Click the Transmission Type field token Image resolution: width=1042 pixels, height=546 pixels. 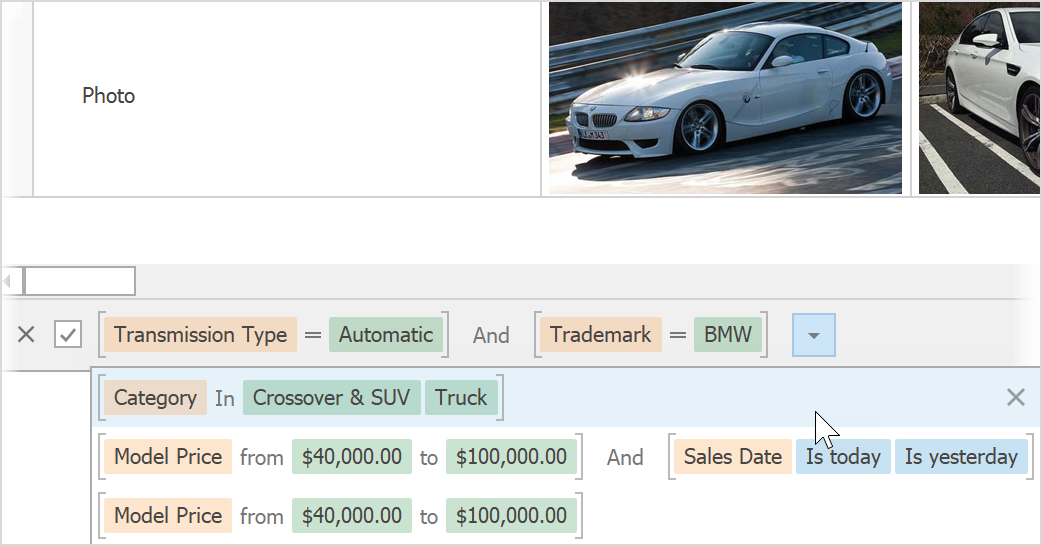pyautogui.click(x=200, y=335)
